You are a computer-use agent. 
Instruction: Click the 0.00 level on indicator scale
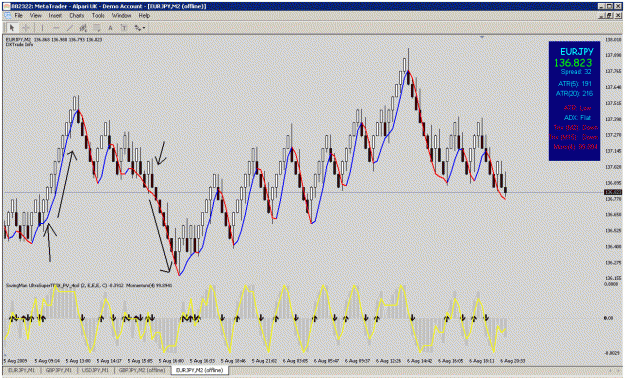point(609,318)
